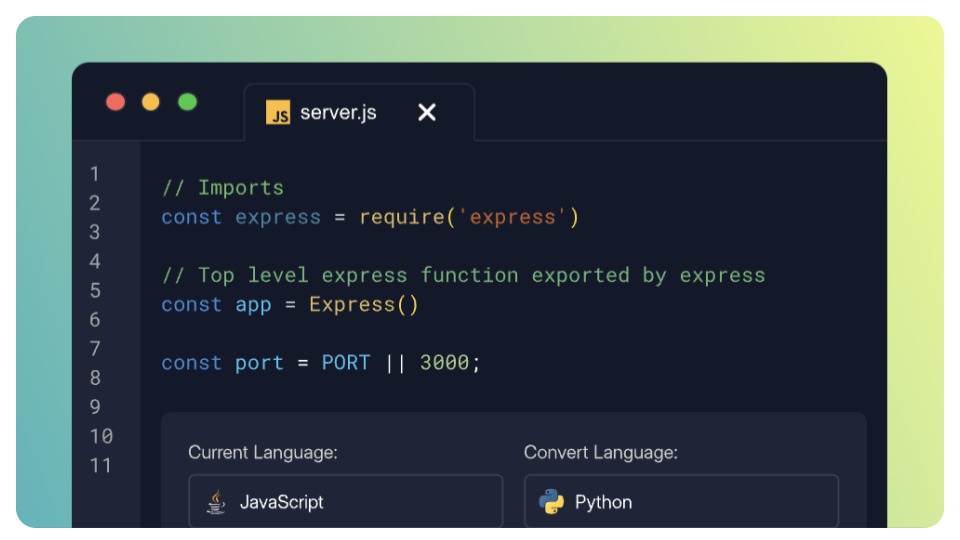
Task: Open the Convert Language Python dropdown
Action: [x=681, y=501]
